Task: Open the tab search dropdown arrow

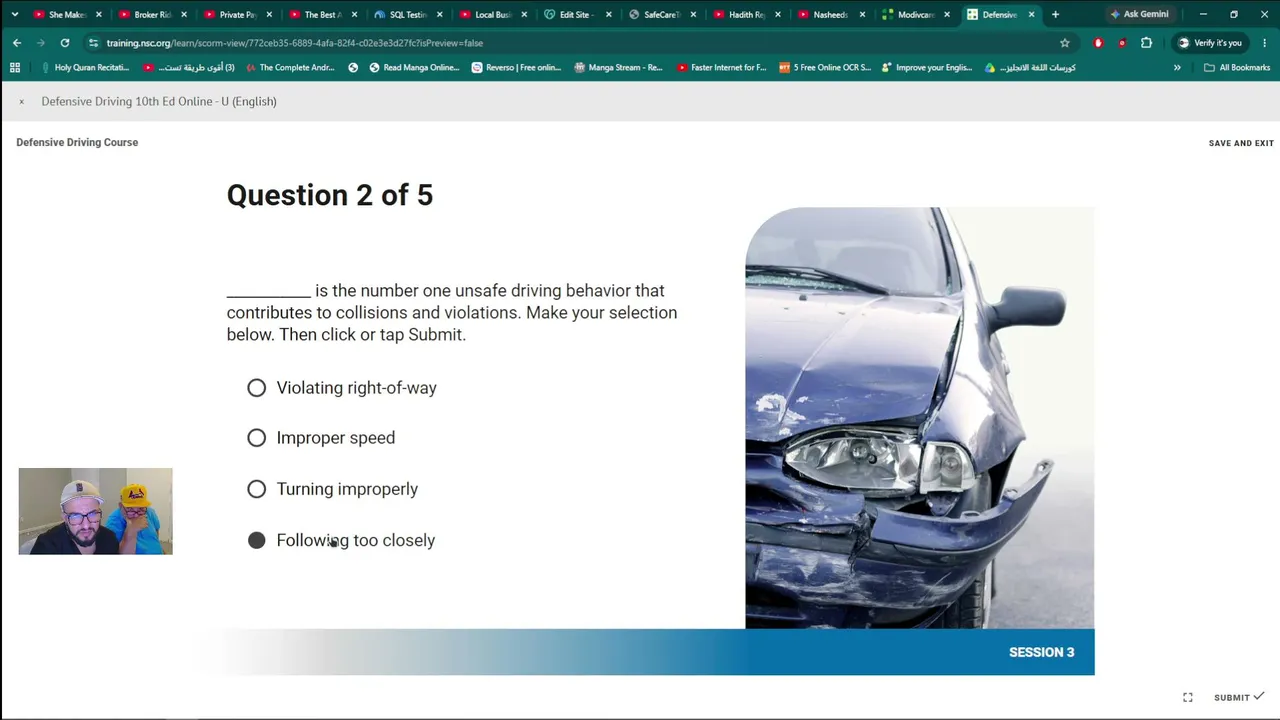Action: 14,14
